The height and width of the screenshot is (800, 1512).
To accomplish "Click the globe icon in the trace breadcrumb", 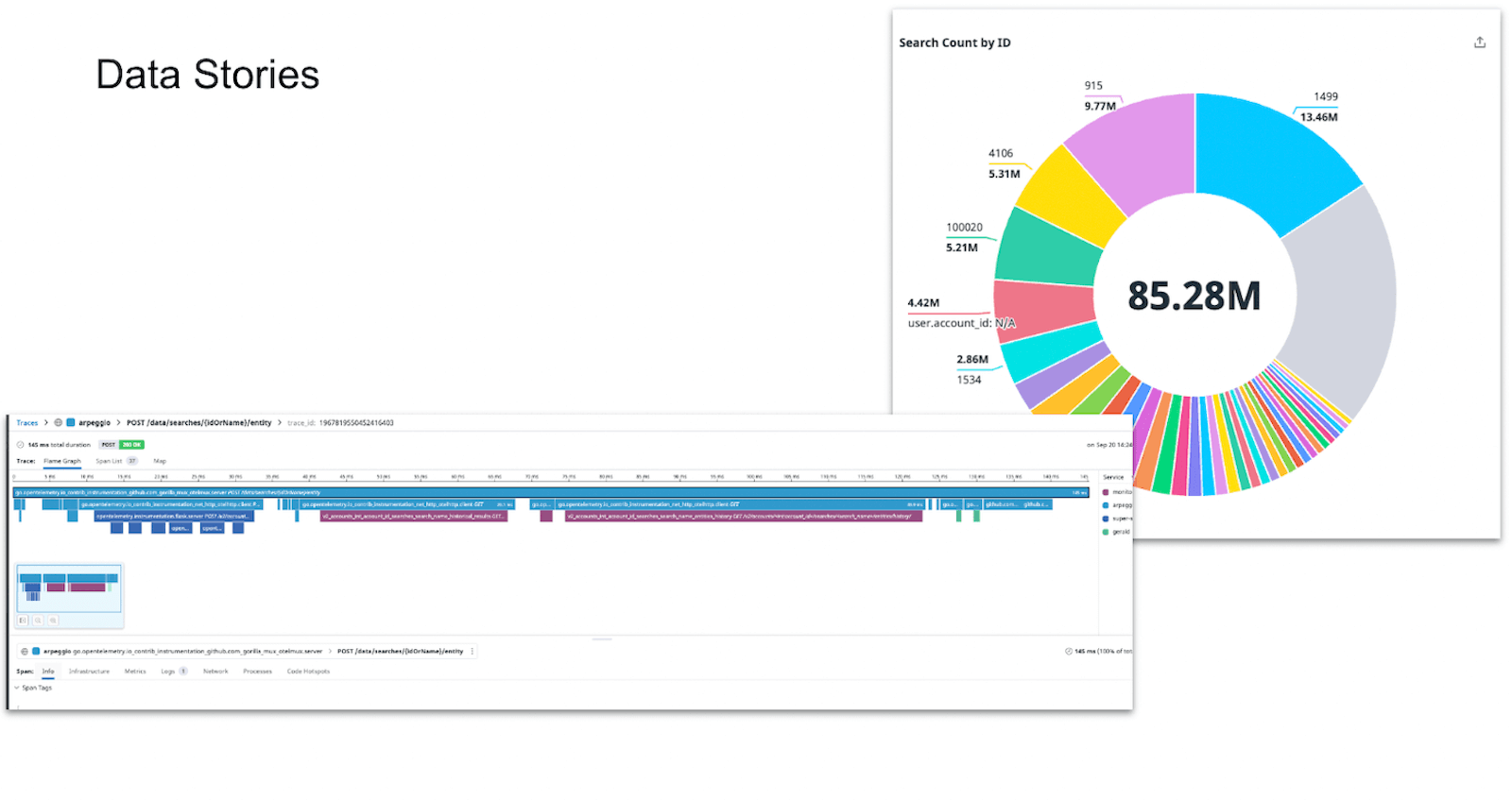I will point(59,423).
